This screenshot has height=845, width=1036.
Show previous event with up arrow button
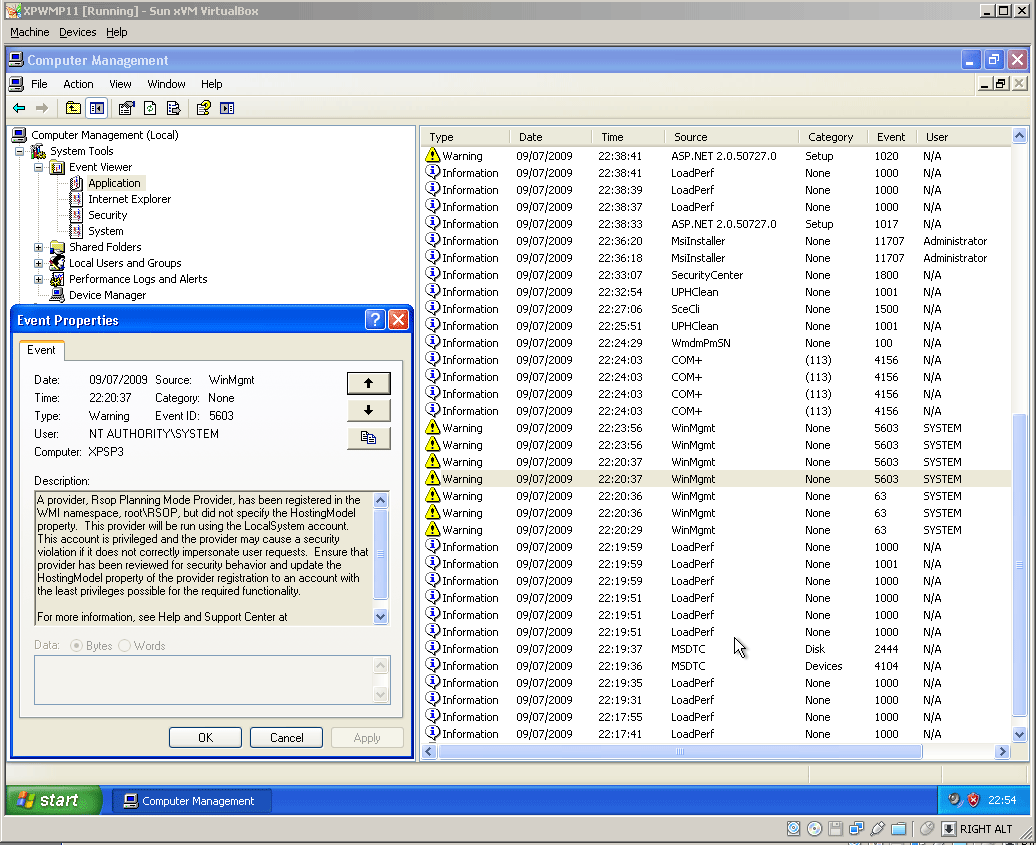(368, 383)
